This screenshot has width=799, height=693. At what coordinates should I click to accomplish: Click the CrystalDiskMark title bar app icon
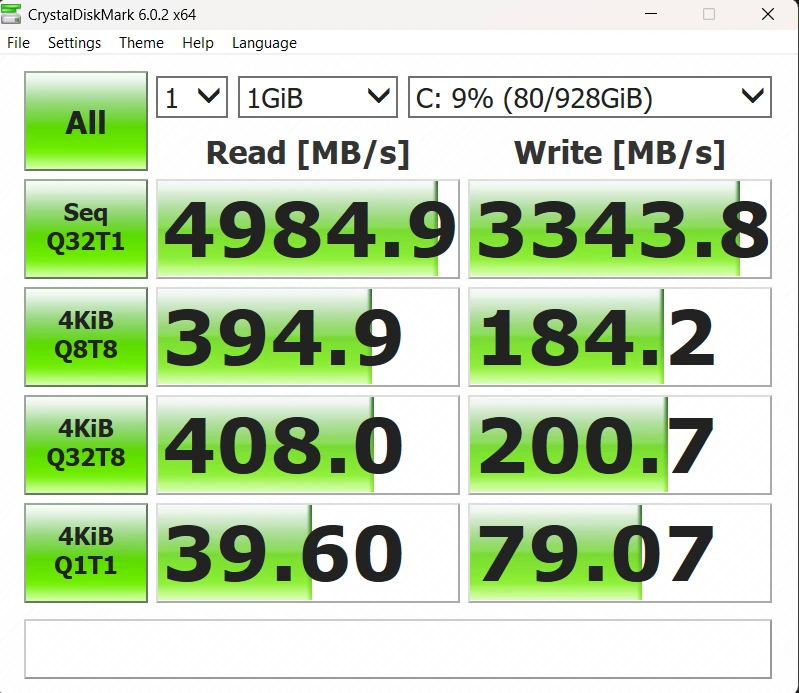point(13,14)
